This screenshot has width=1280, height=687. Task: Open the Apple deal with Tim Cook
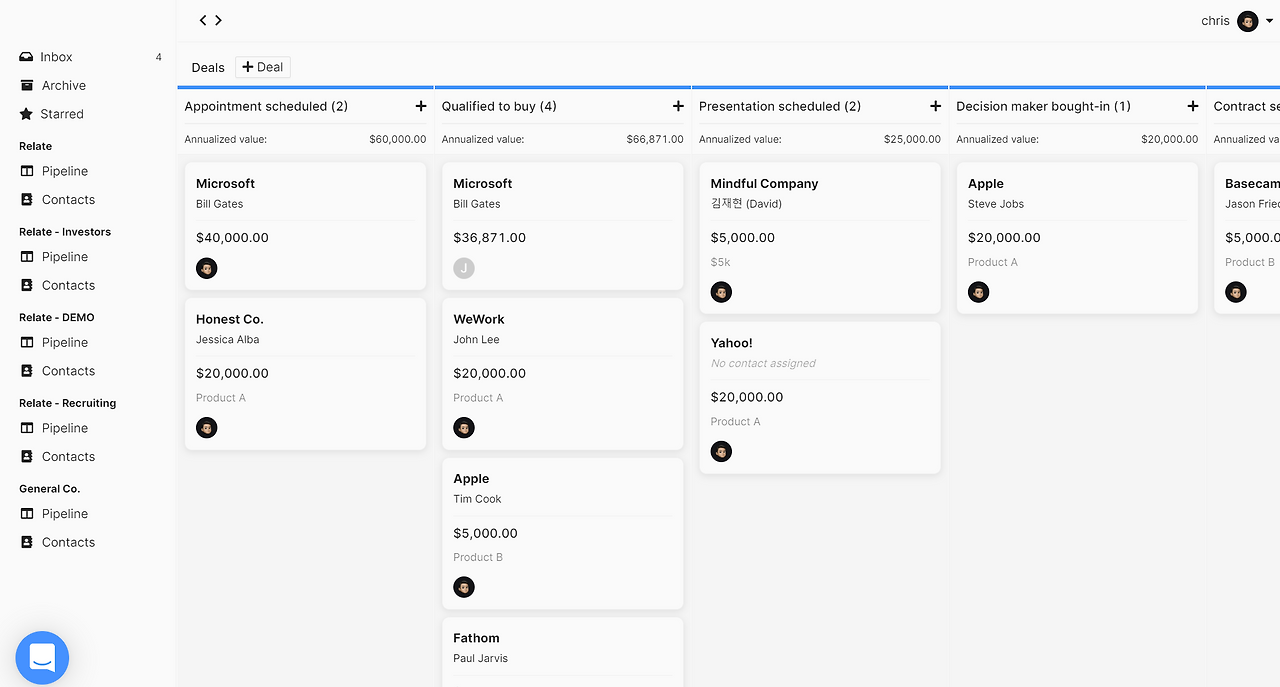562,533
